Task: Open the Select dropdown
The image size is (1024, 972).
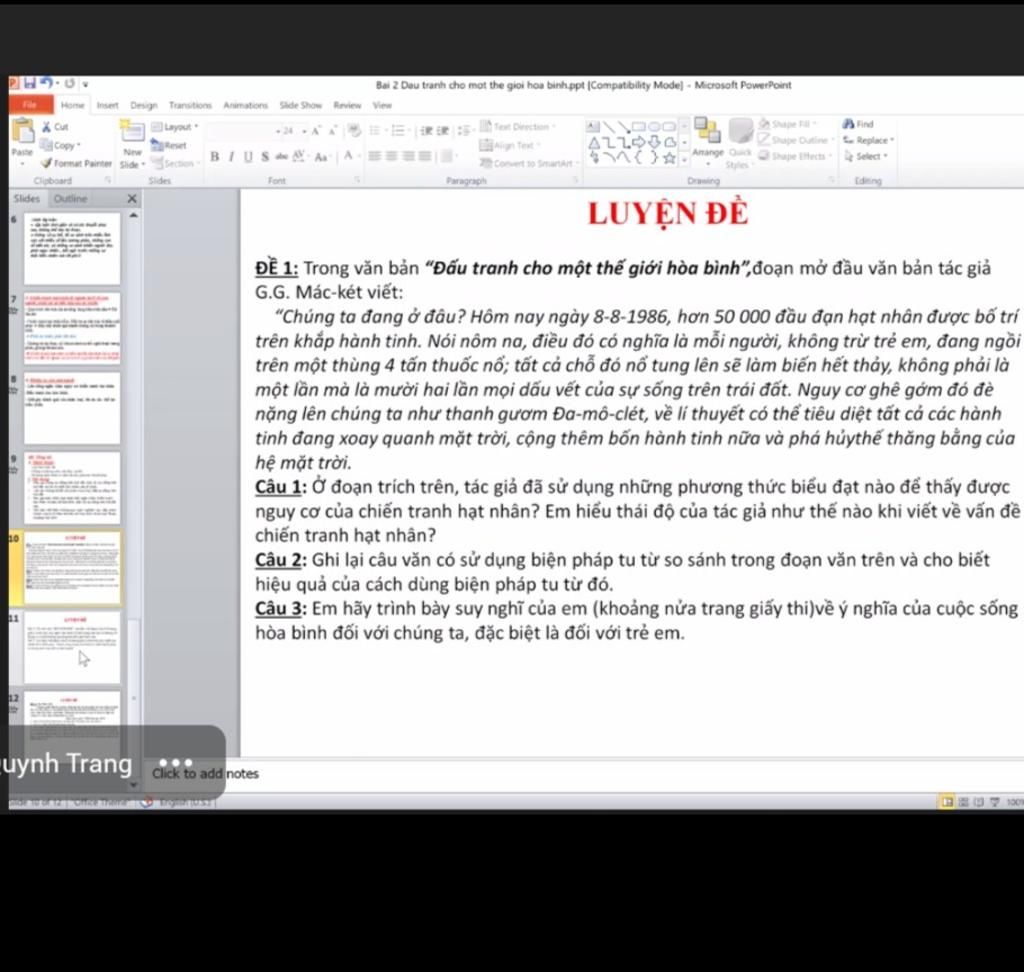Action: [866, 156]
